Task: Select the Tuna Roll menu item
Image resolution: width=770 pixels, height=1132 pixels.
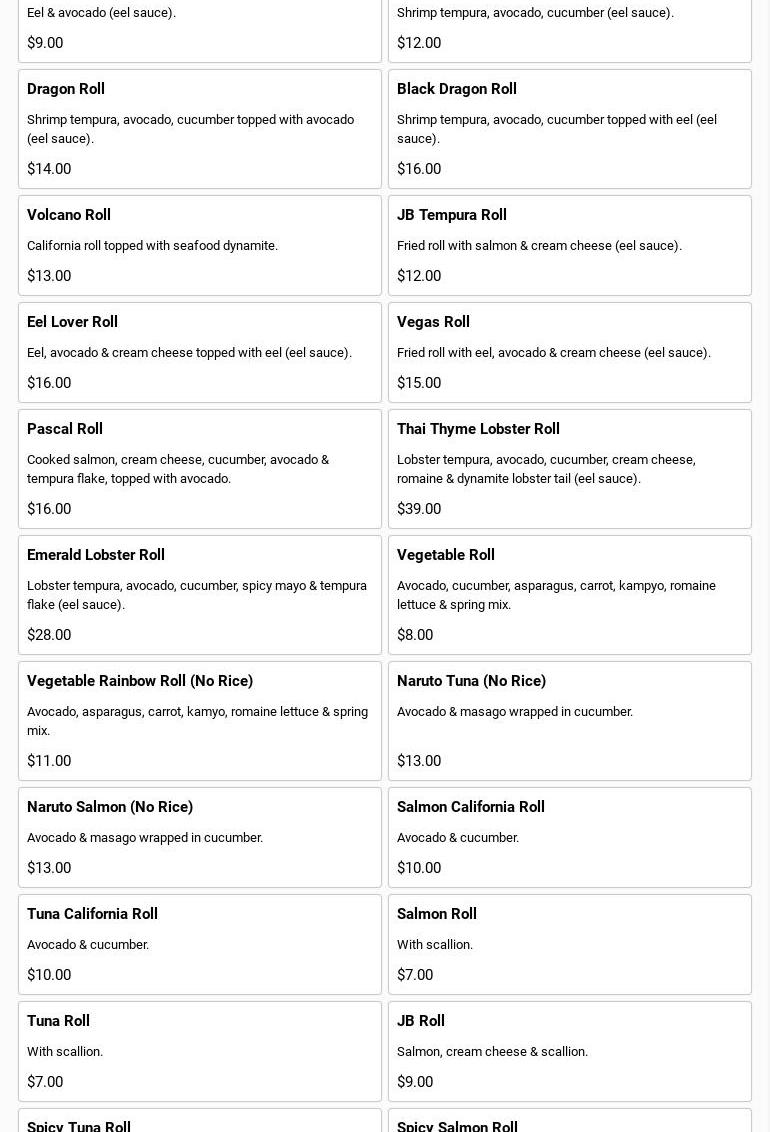Action: click(199, 1051)
